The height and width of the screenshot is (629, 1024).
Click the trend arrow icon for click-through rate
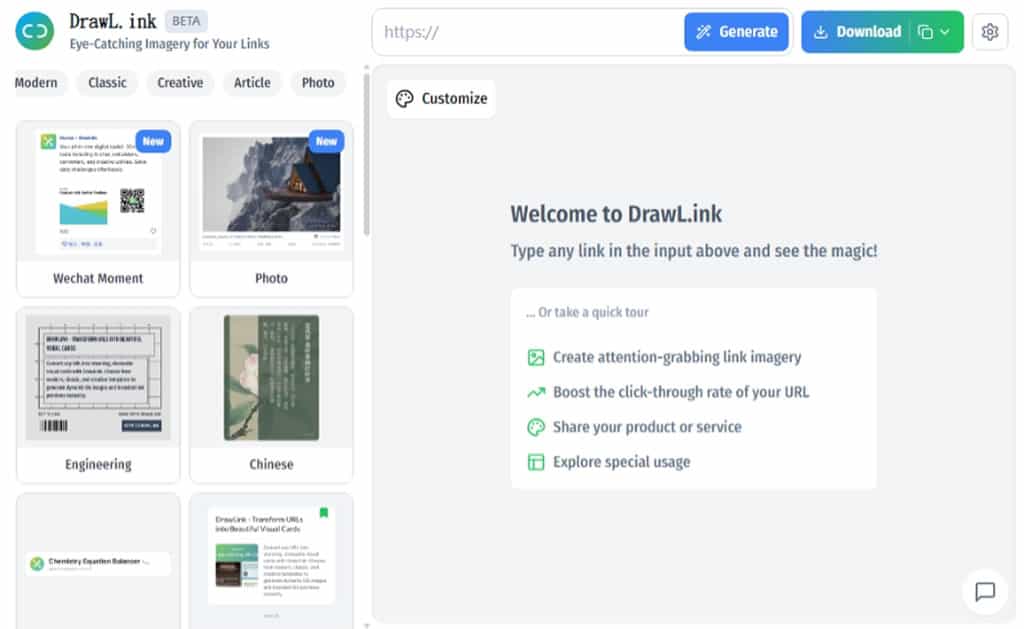click(536, 393)
